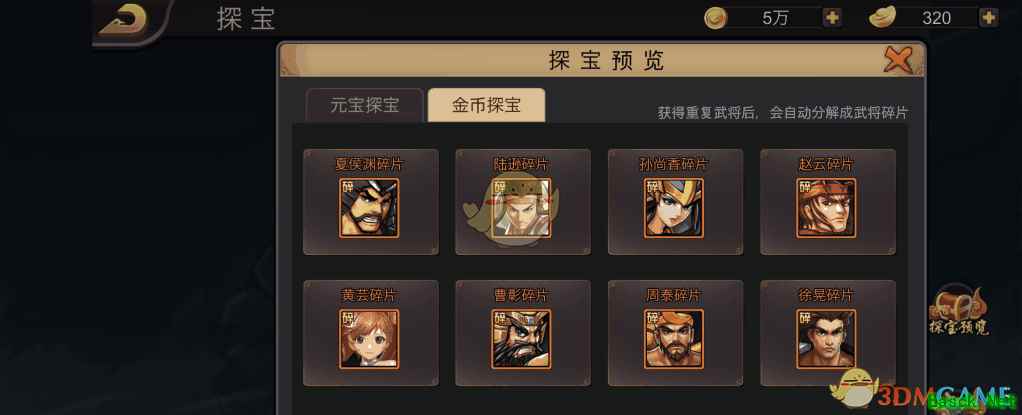The image size is (1022, 415).
Task: Select the 夏侯渊 fragment portrait
Action: [369, 208]
